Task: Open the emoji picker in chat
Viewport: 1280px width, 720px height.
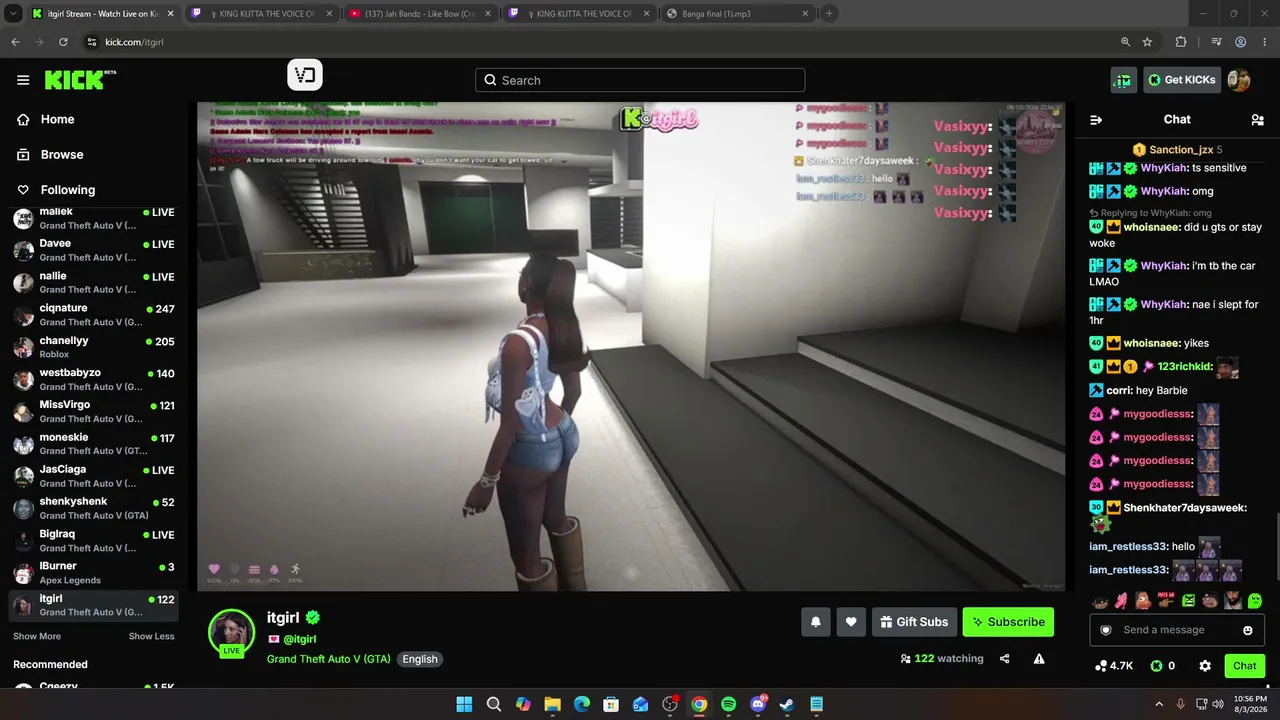Action: pyautogui.click(x=1248, y=630)
